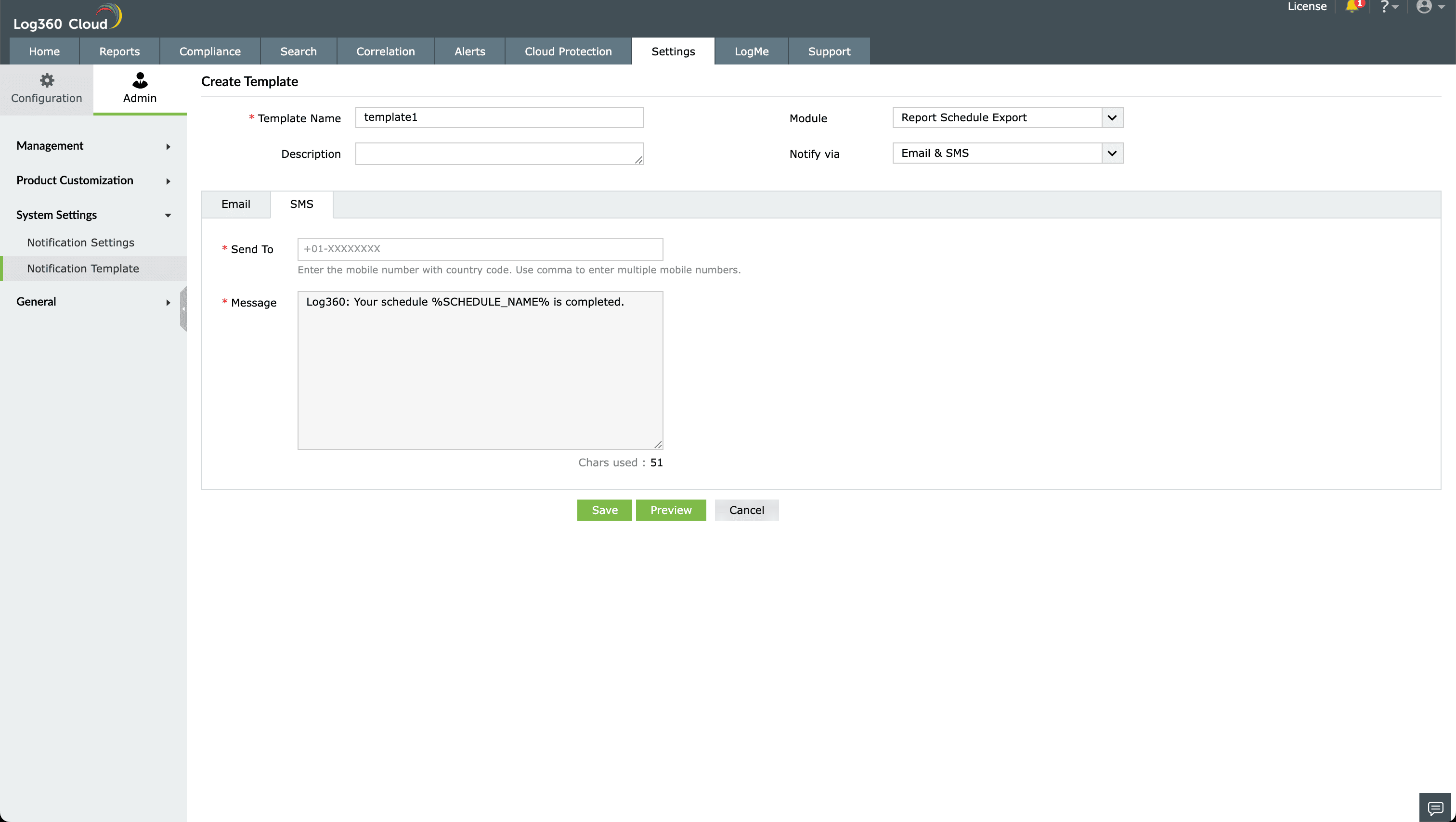Collapse the sidebar using handle arrow

click(183, 308)
